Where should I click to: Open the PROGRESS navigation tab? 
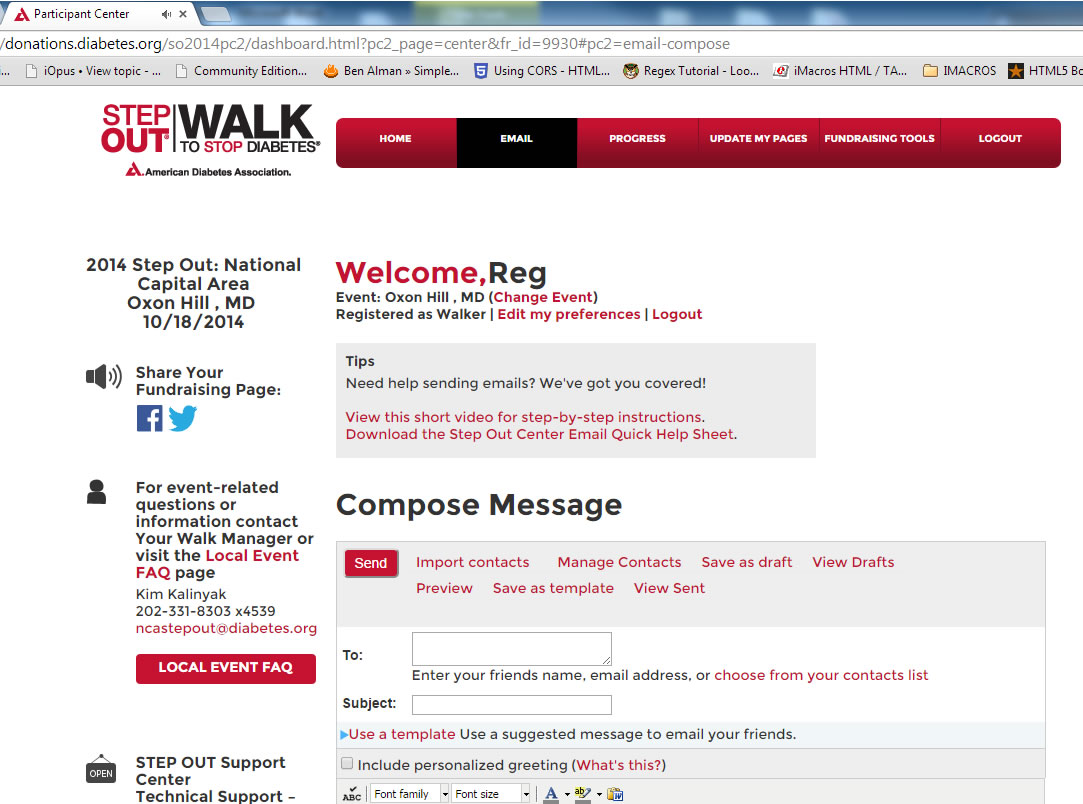tap(638, 138)
